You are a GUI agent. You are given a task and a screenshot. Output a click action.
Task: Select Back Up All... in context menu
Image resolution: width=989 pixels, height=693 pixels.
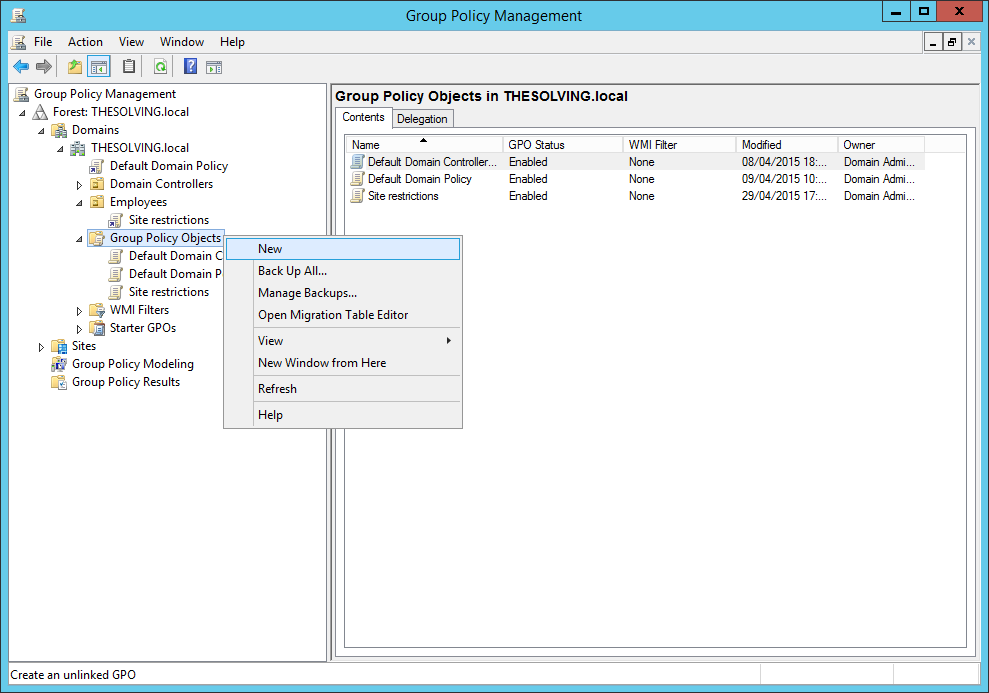coord(342,271)
